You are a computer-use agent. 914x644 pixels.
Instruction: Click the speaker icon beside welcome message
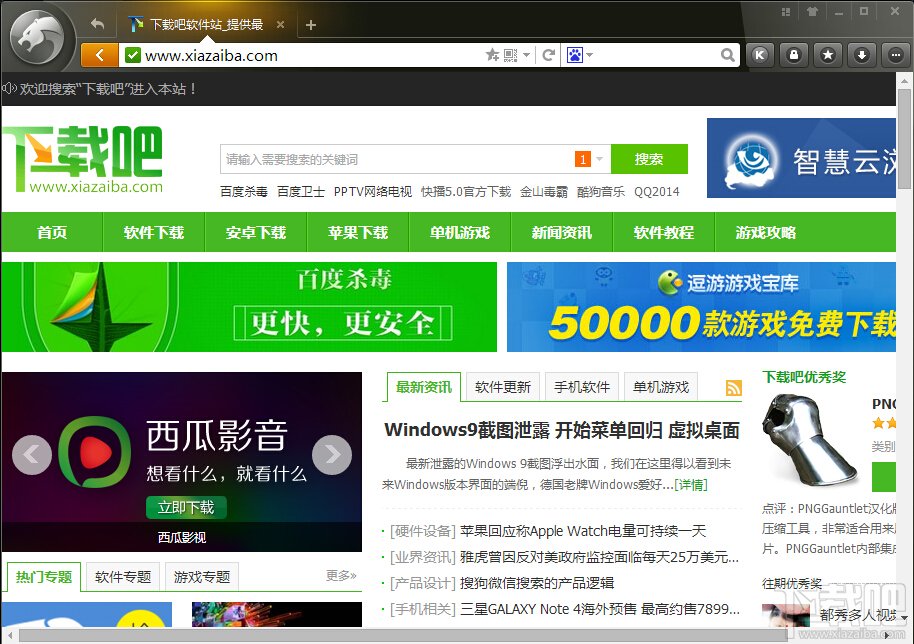tap(9, 89)
